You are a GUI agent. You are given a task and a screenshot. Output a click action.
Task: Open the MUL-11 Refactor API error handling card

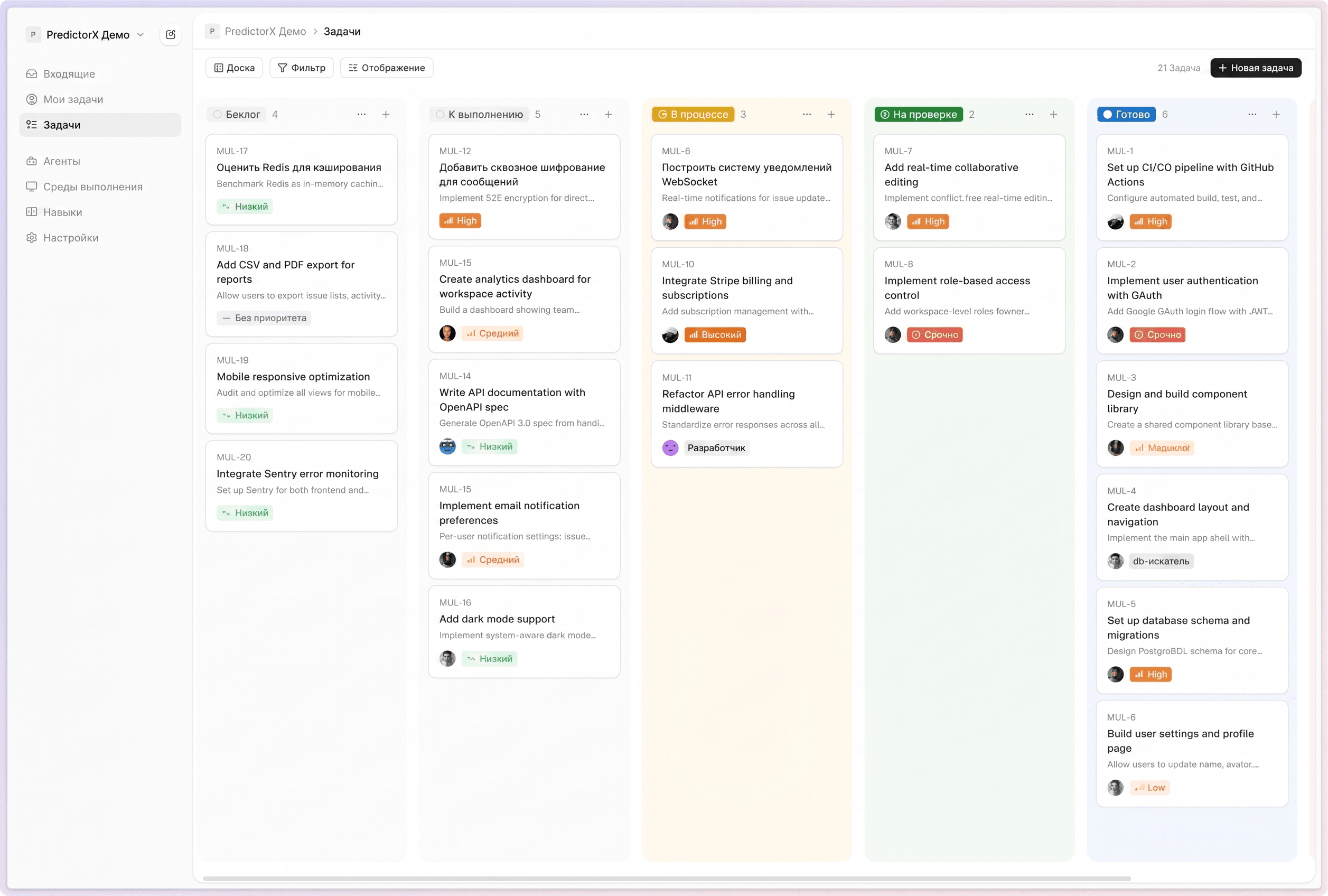coord(746,414)
